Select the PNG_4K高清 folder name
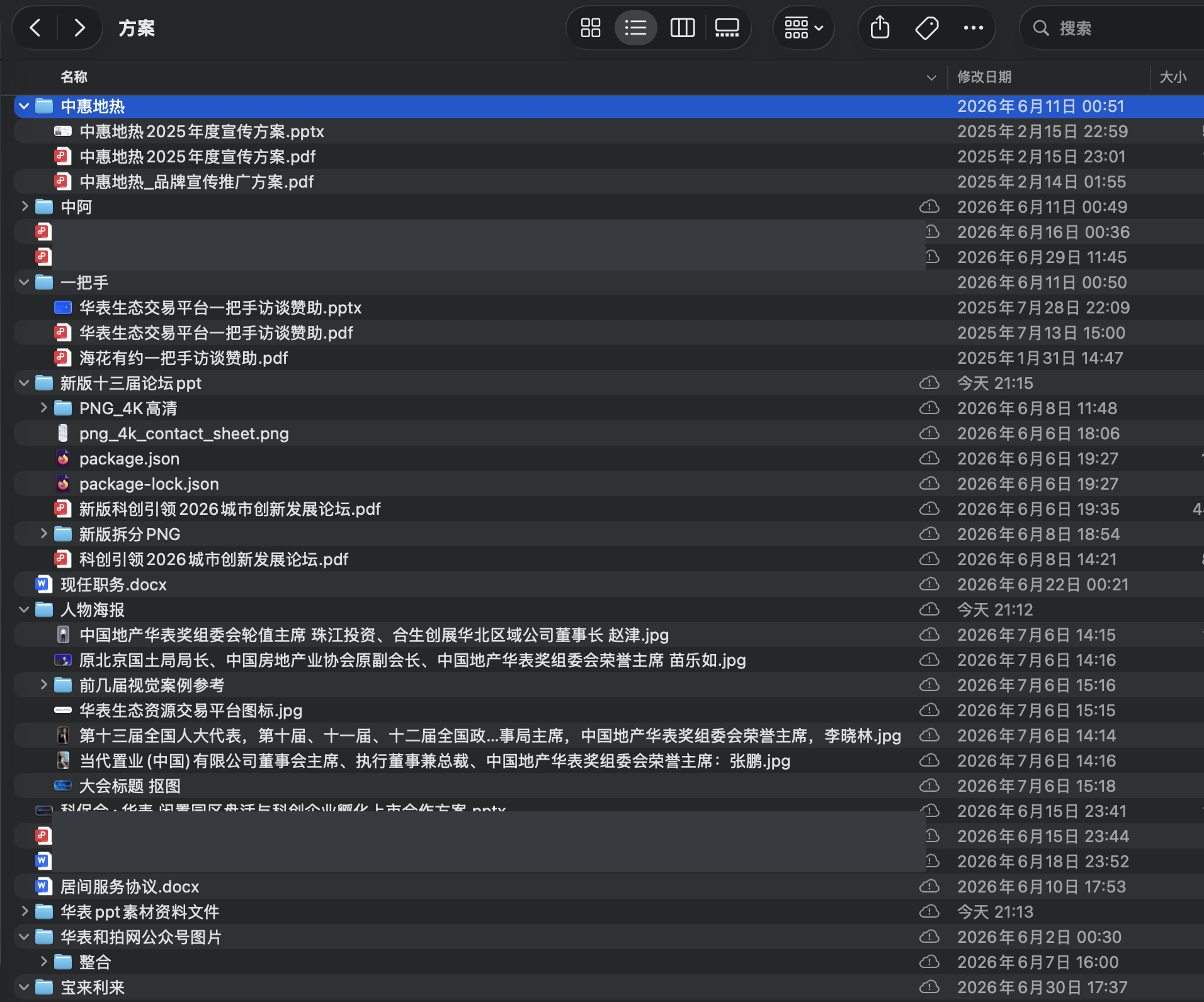1204x1002 pixels. 128,408
